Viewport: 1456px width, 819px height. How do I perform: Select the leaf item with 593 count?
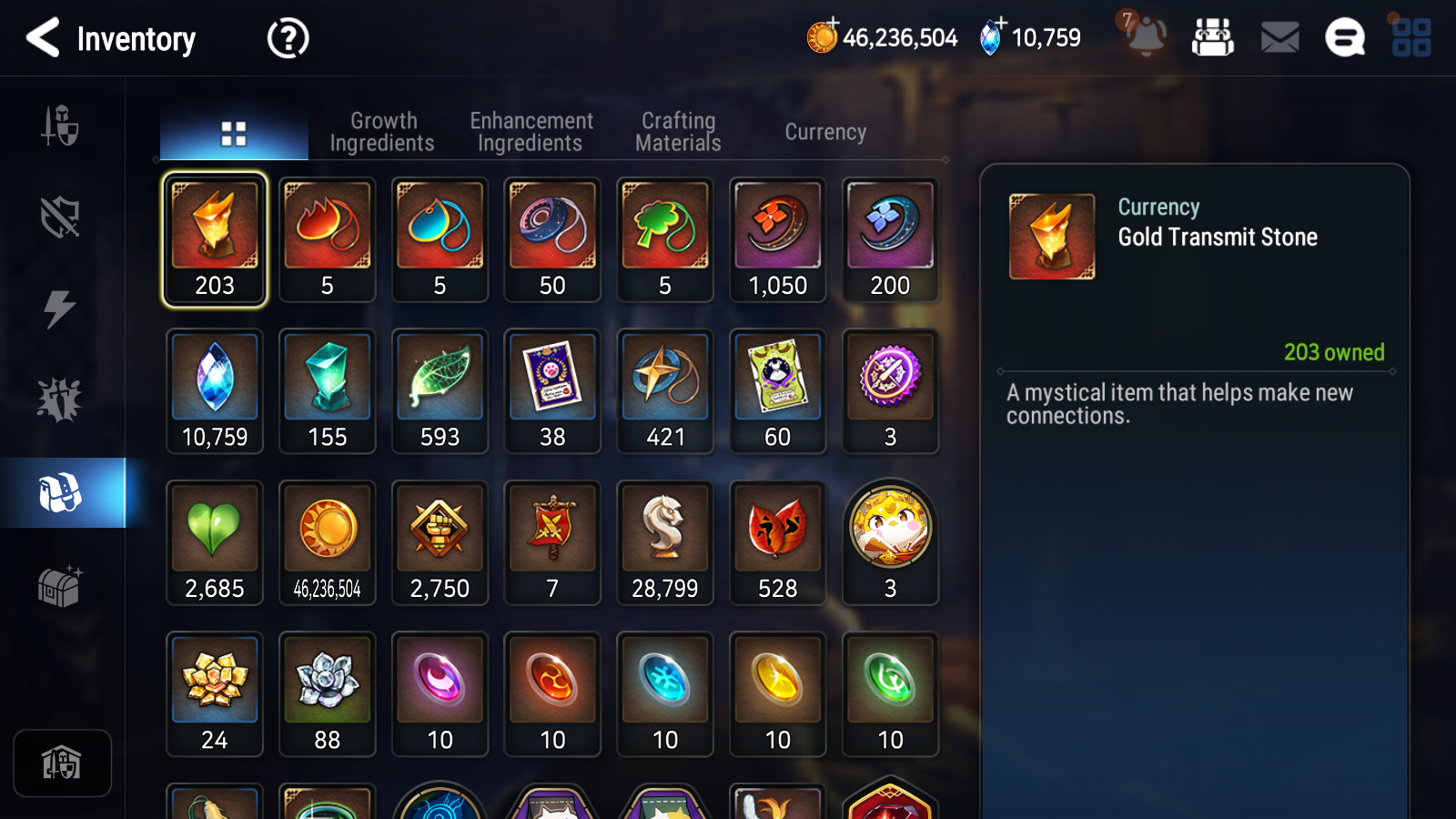(x=440, y=391)
